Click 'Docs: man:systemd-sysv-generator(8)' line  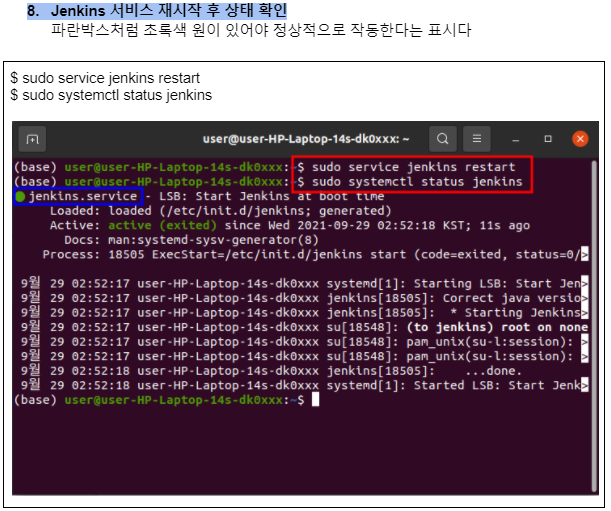(191, 240)
